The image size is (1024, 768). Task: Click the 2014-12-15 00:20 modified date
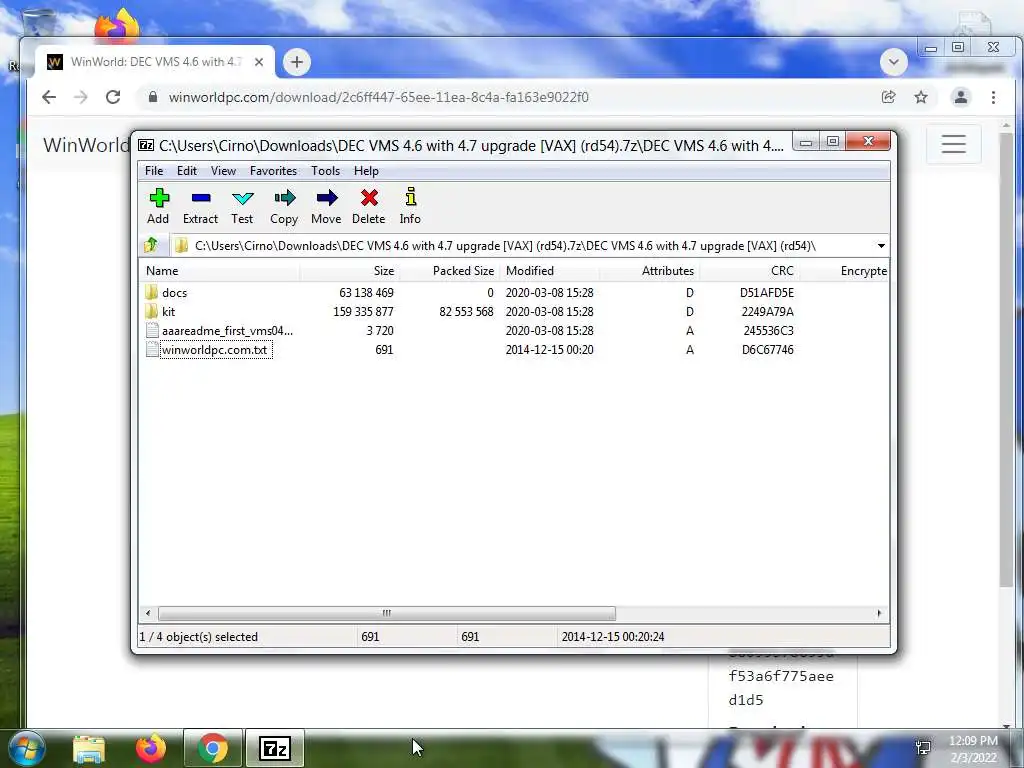click(549, 349)
